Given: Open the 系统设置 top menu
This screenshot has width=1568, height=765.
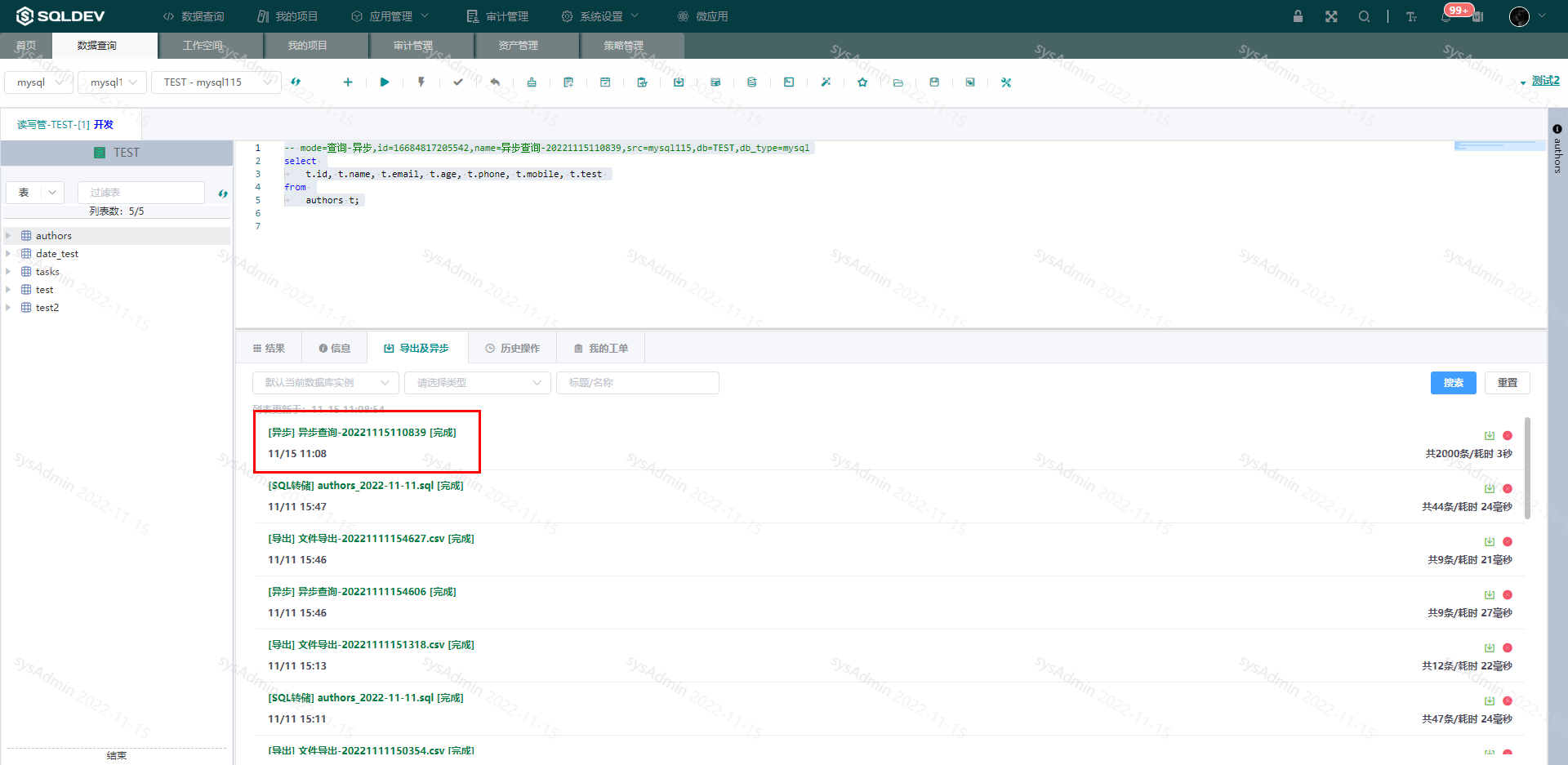Looking at the screenshot, I should point(601,16).
